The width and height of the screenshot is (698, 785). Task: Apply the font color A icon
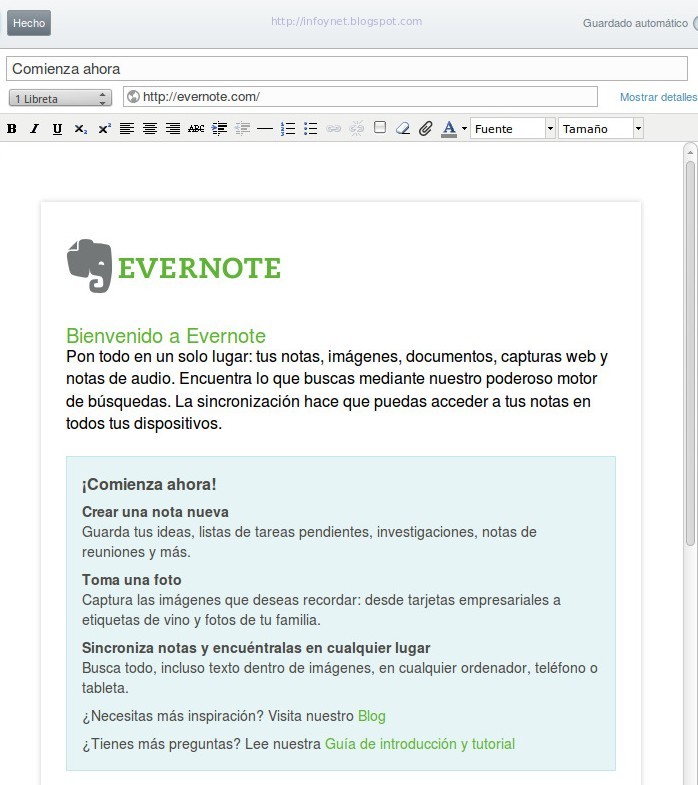[x=449, y=129]
